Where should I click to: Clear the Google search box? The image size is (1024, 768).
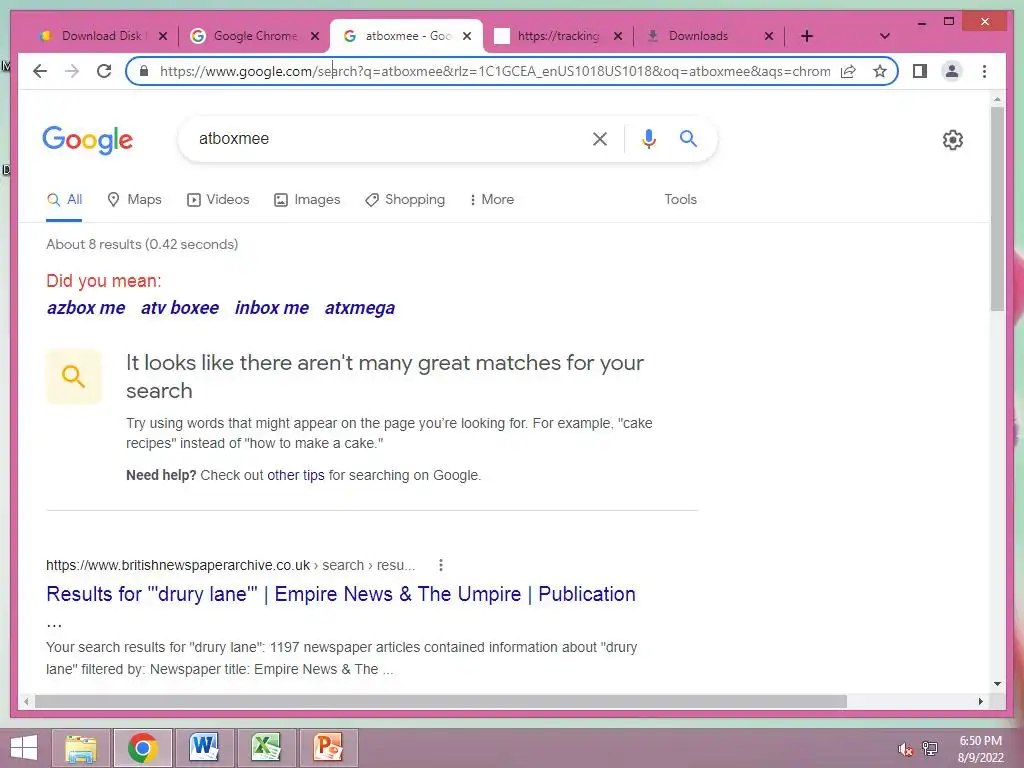click(600, 138)
